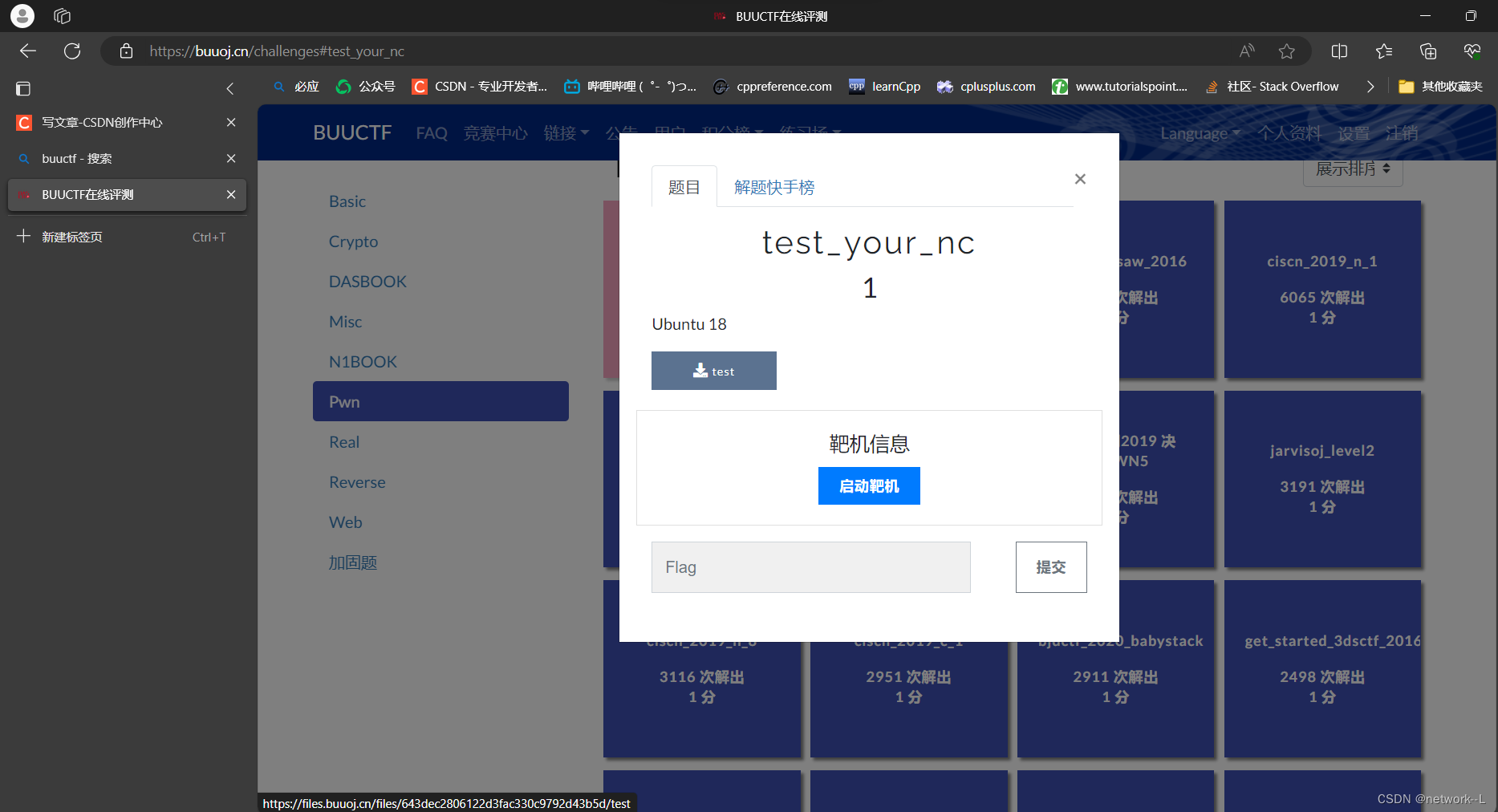Collapse the vertical tabs pane chevron

click(230, 88)
